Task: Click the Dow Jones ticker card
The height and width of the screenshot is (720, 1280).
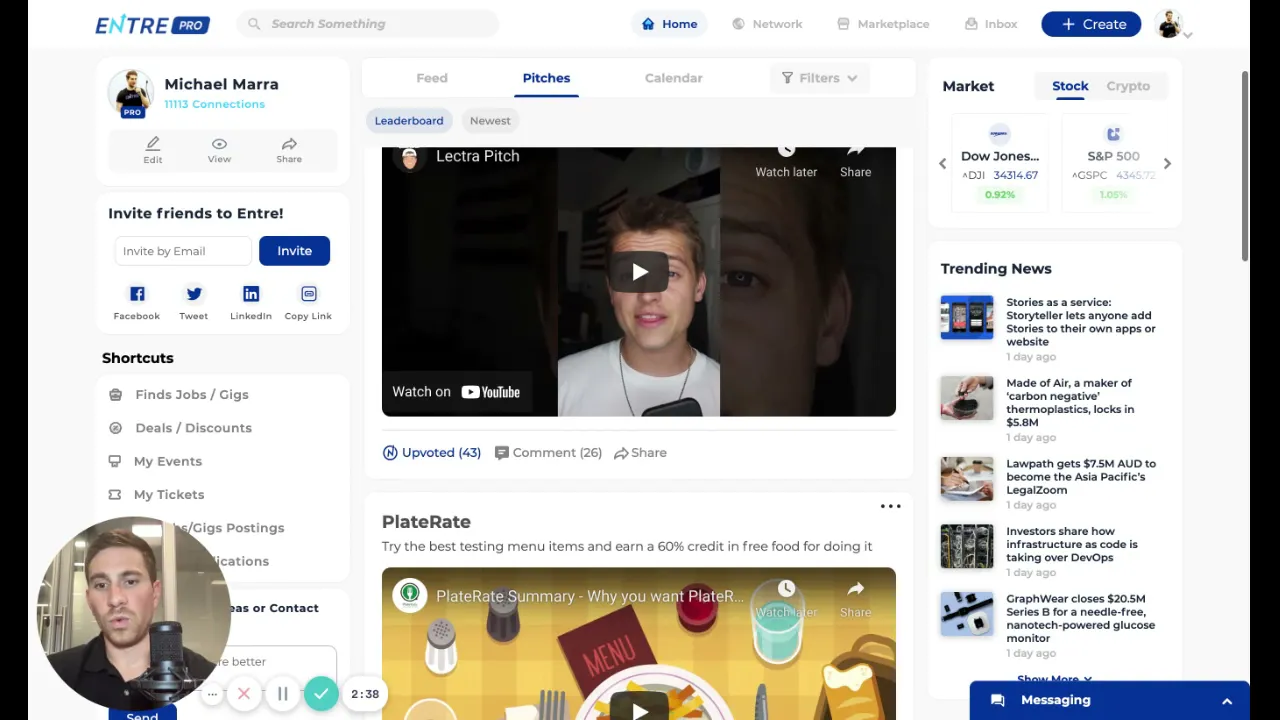Action: click(1000, 163)
